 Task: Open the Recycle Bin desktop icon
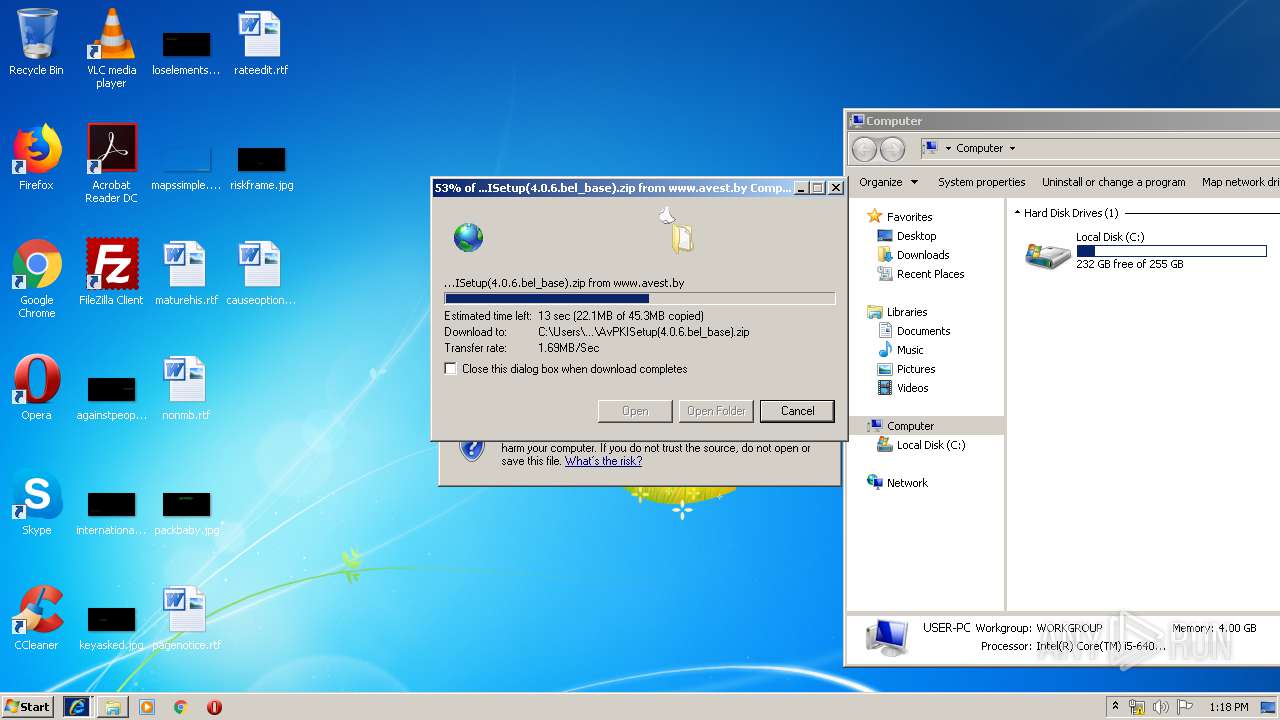36,43
